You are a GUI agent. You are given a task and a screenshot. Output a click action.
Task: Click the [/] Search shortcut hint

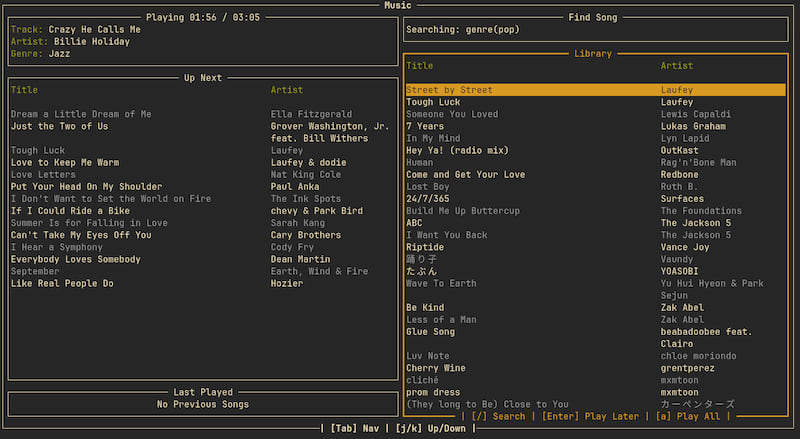point(498,416)
